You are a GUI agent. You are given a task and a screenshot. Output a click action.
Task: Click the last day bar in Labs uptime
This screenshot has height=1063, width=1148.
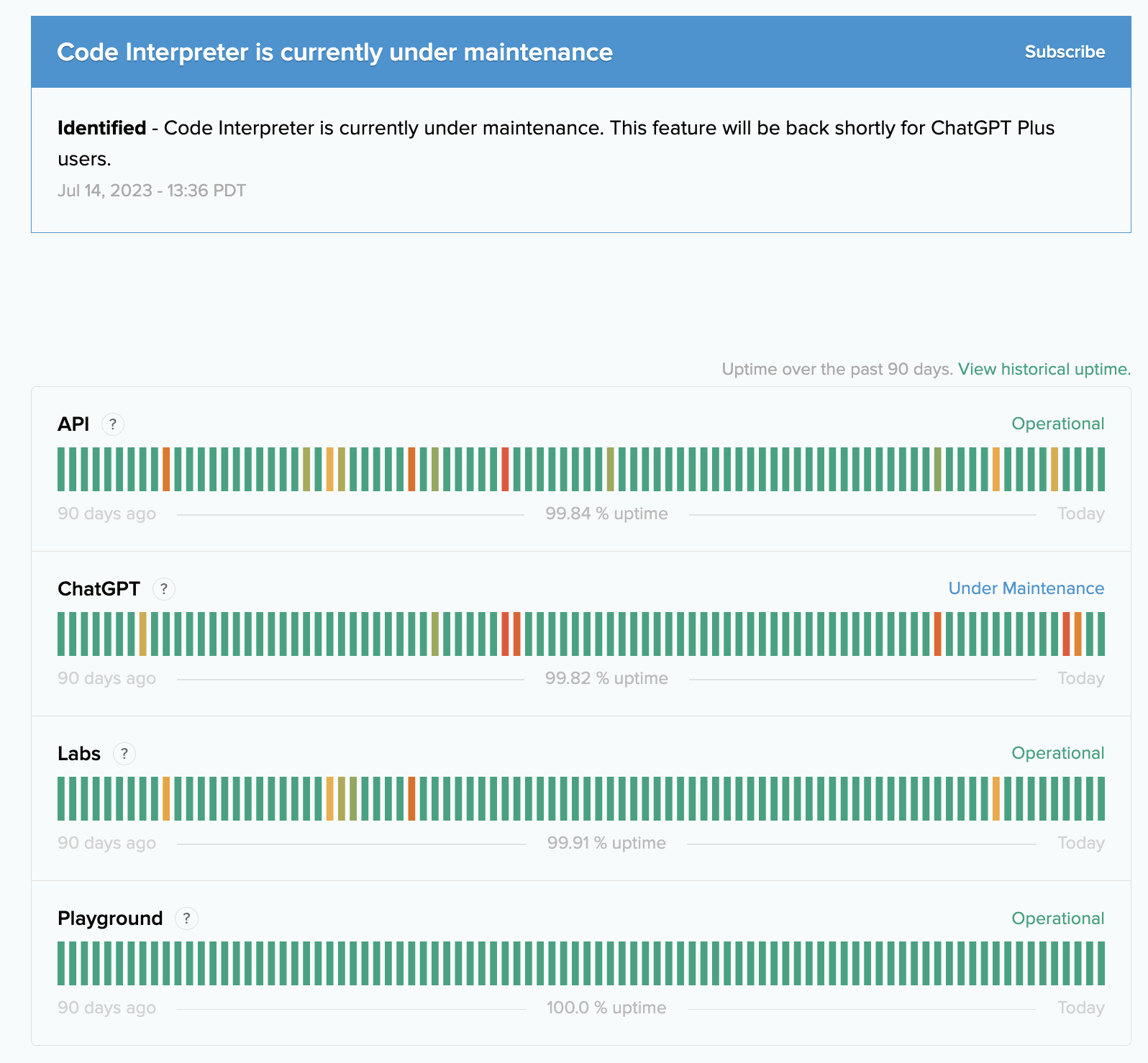pyautogui.click(x=1101, y=798)
